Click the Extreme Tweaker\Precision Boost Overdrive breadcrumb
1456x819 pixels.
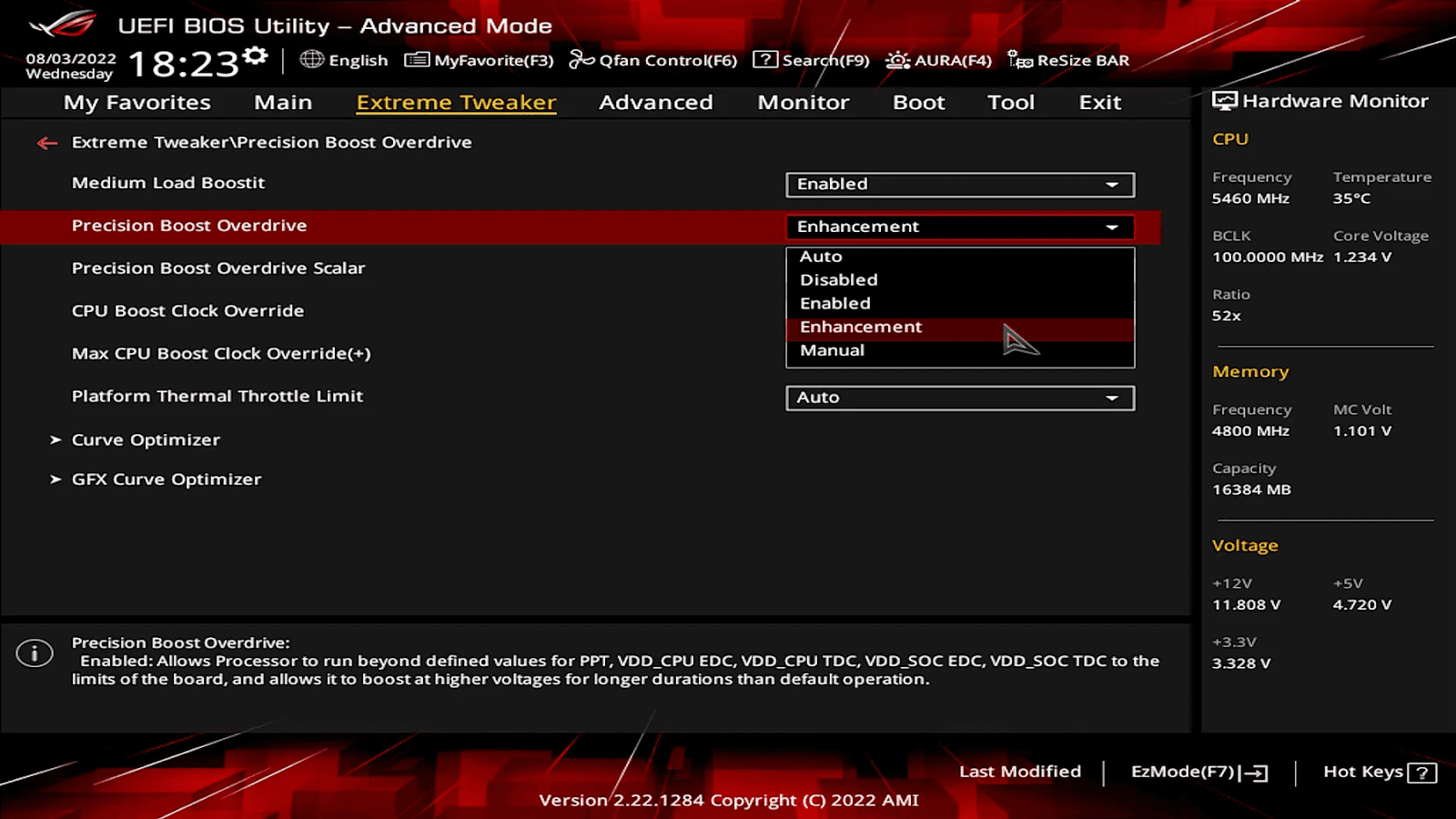tap(272, 143)
